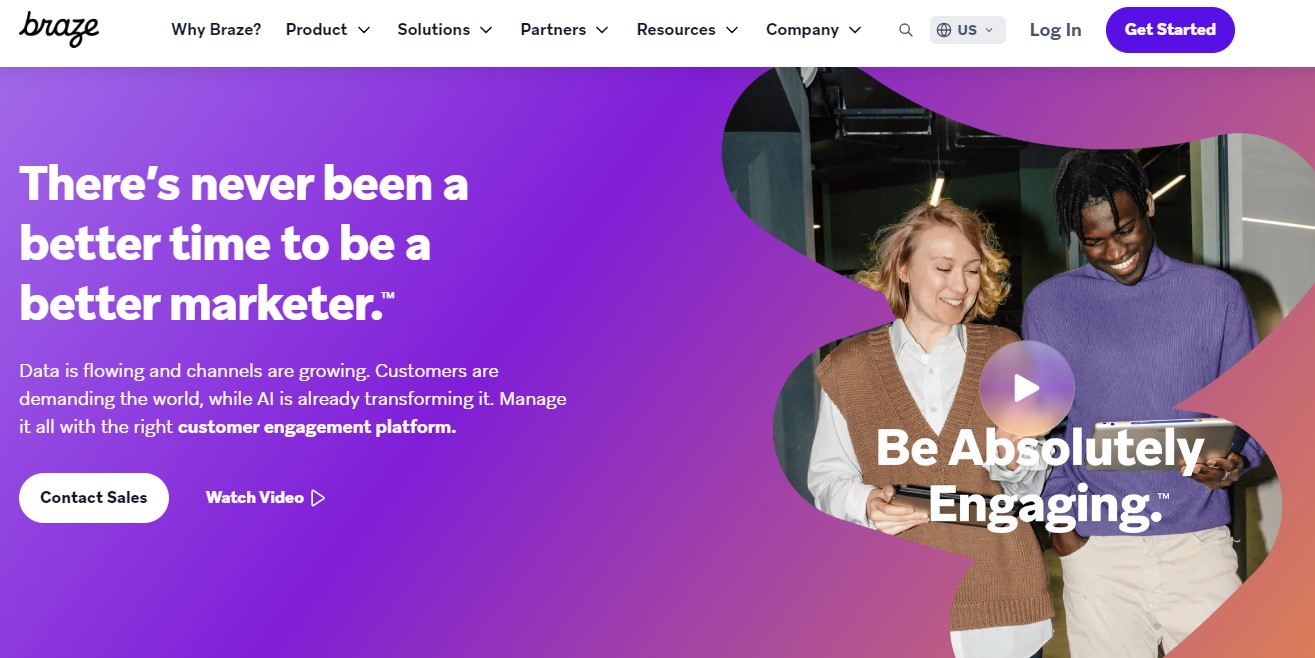Image resolution: width=1315 pixels, height=658 pixels.
Task: Expand the Partners menu chevron
Action: tap(602, 30)
